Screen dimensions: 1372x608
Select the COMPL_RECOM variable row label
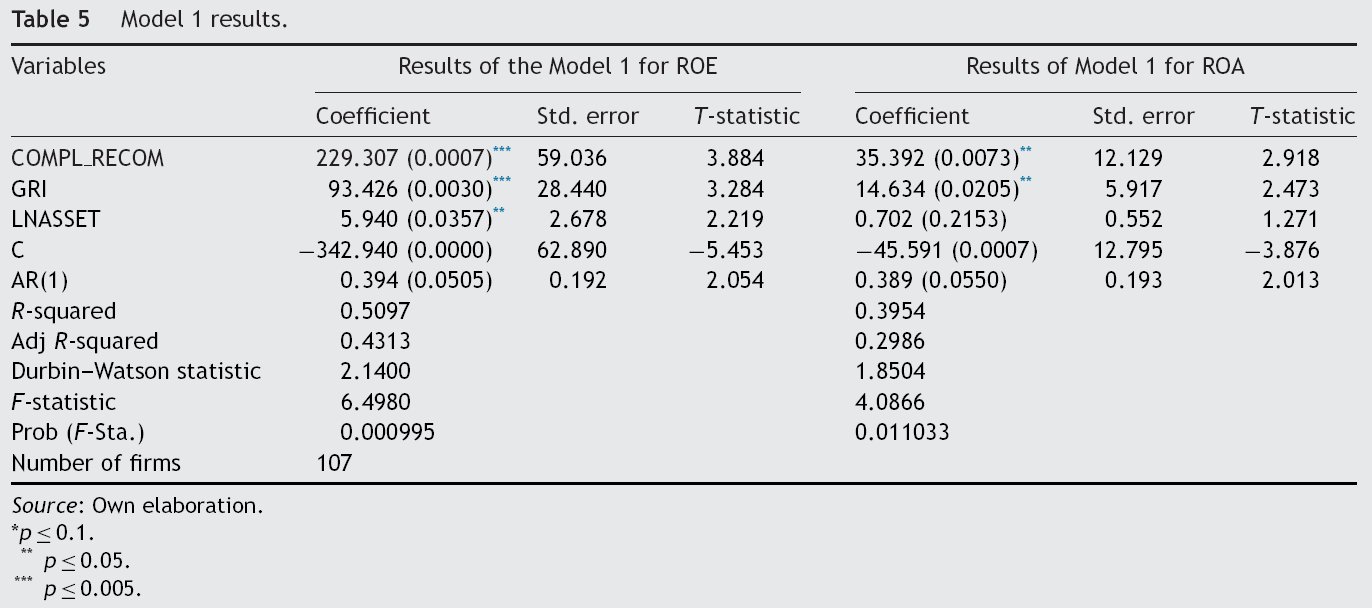(x=87, y=158)
